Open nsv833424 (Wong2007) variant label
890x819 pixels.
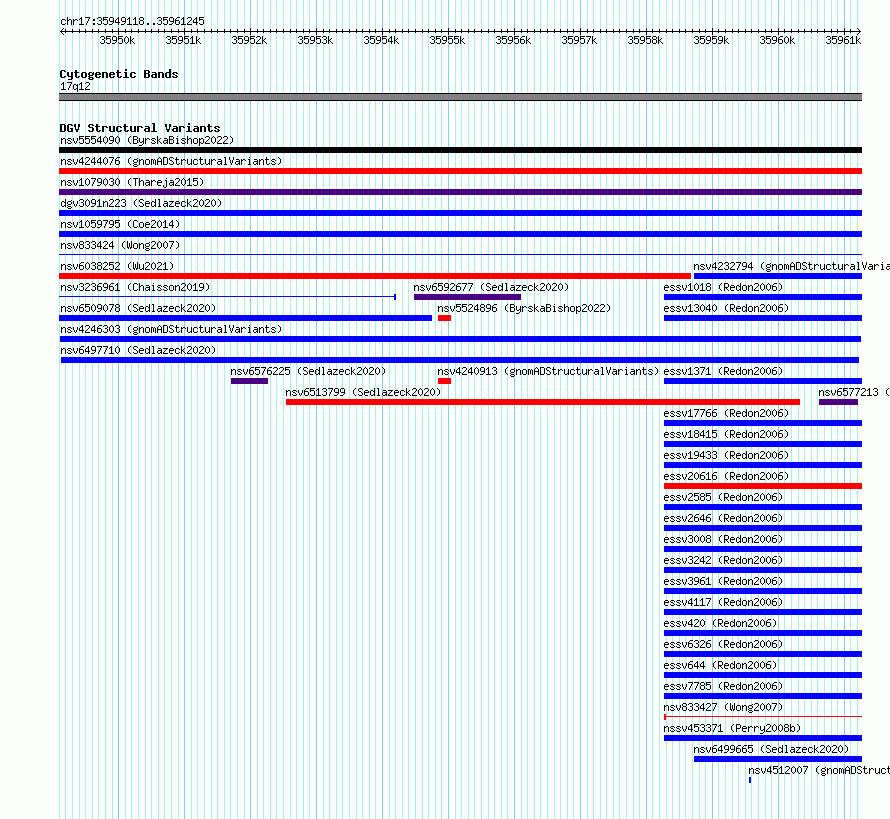click(120, 245)
